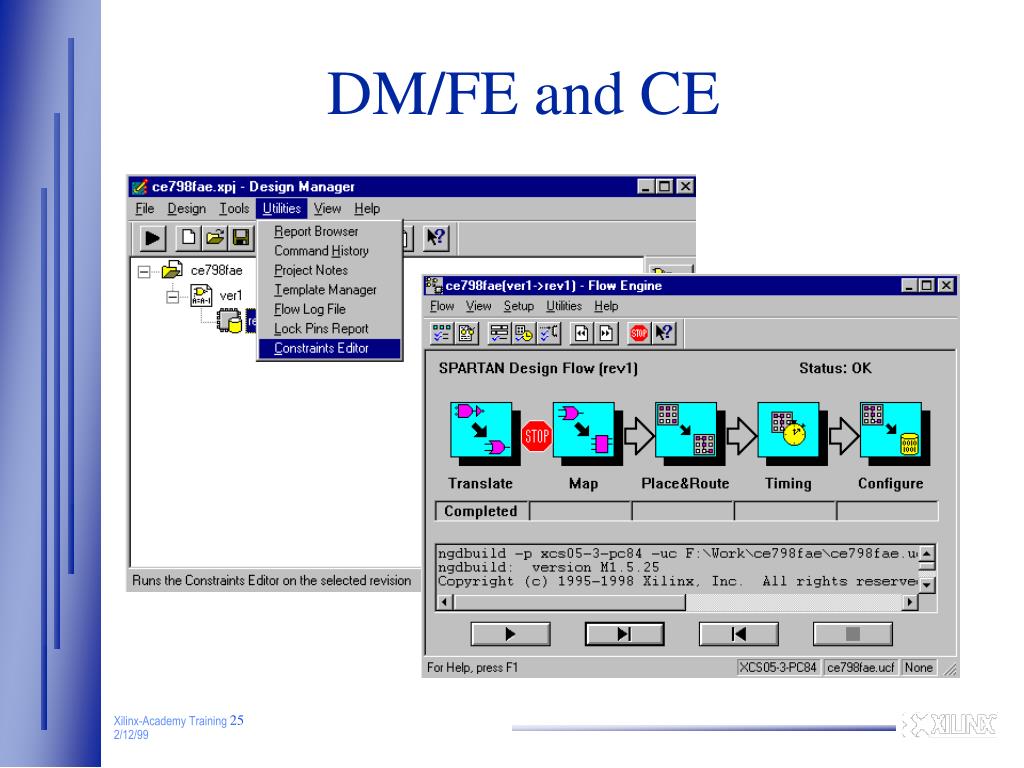Viewport: 1024px width, 768px height.
Task: Click the Map step icon in Flow Engine
Action: coord(583,430)
